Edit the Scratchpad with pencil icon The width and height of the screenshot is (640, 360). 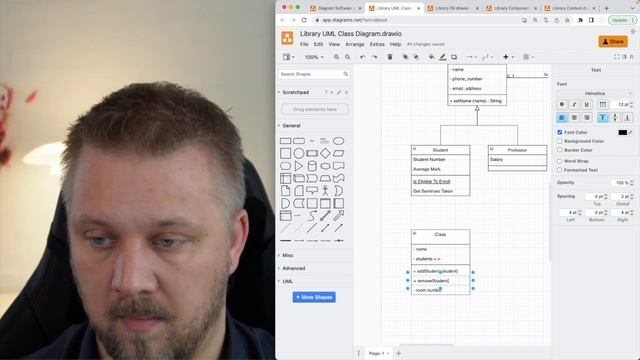[339, 93]
